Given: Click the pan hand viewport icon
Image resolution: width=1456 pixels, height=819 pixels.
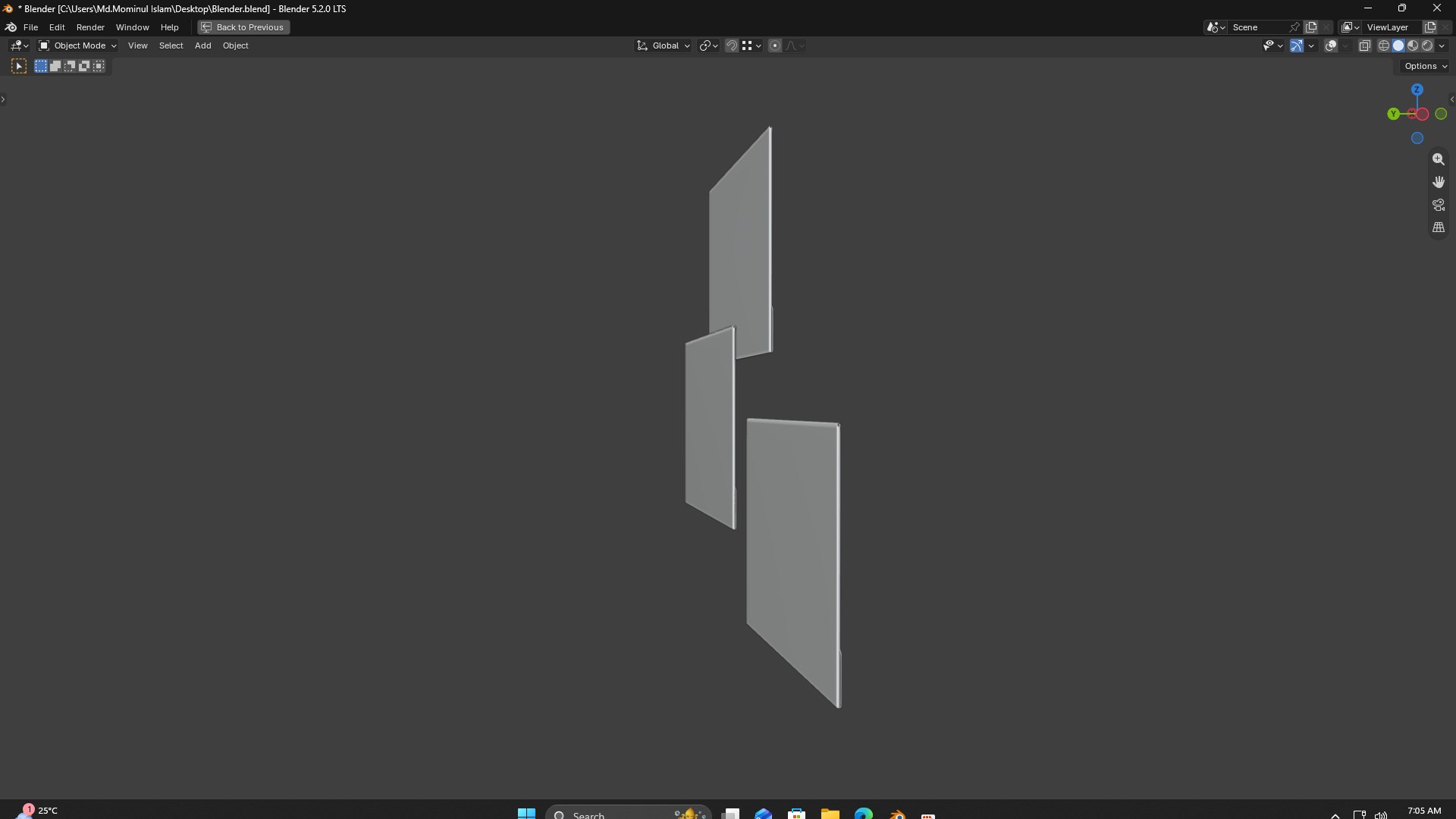Looking at the screenshot, I should tap(1439, 182).
